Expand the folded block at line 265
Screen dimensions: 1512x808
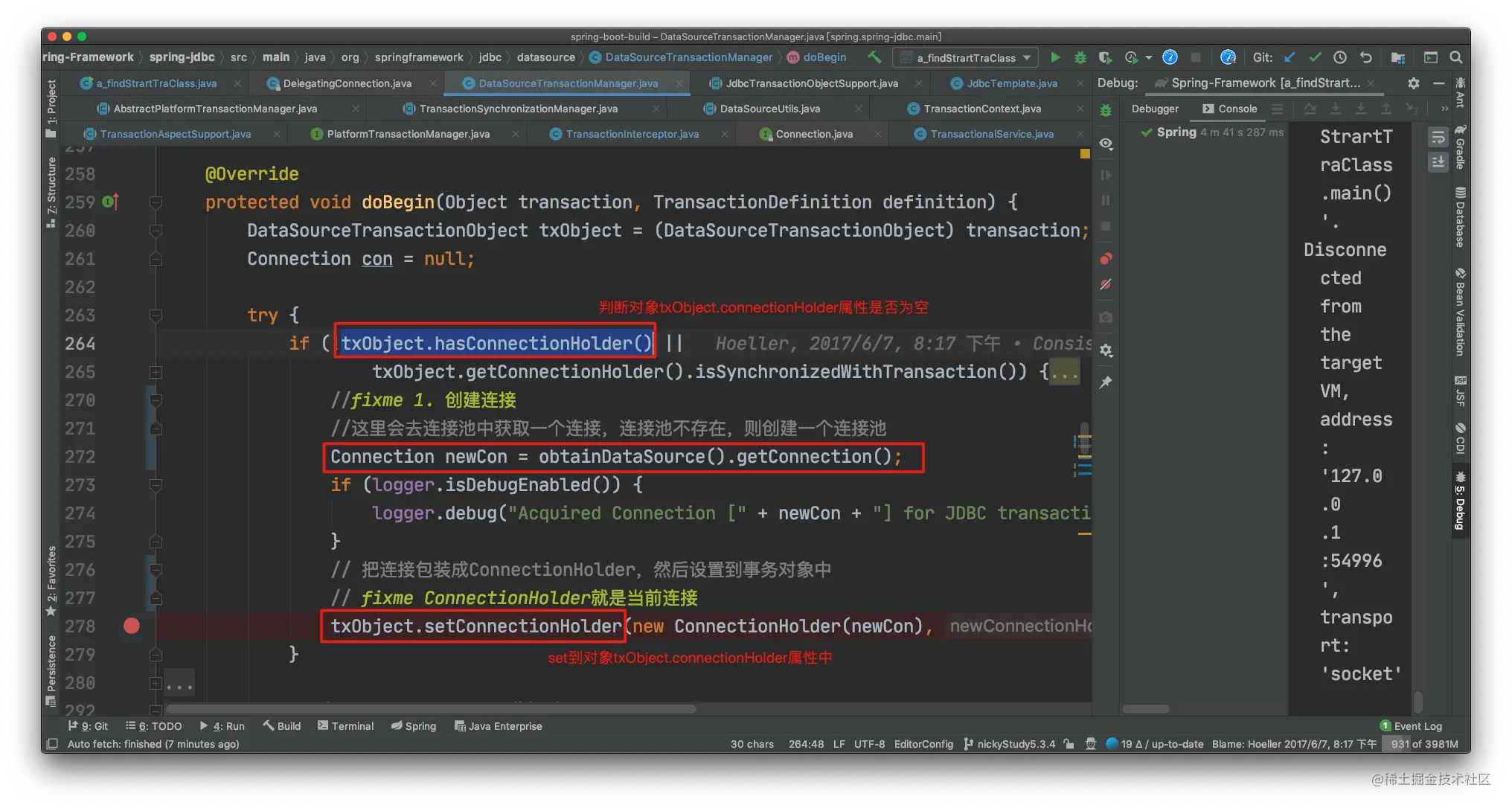pos(1064,372)
